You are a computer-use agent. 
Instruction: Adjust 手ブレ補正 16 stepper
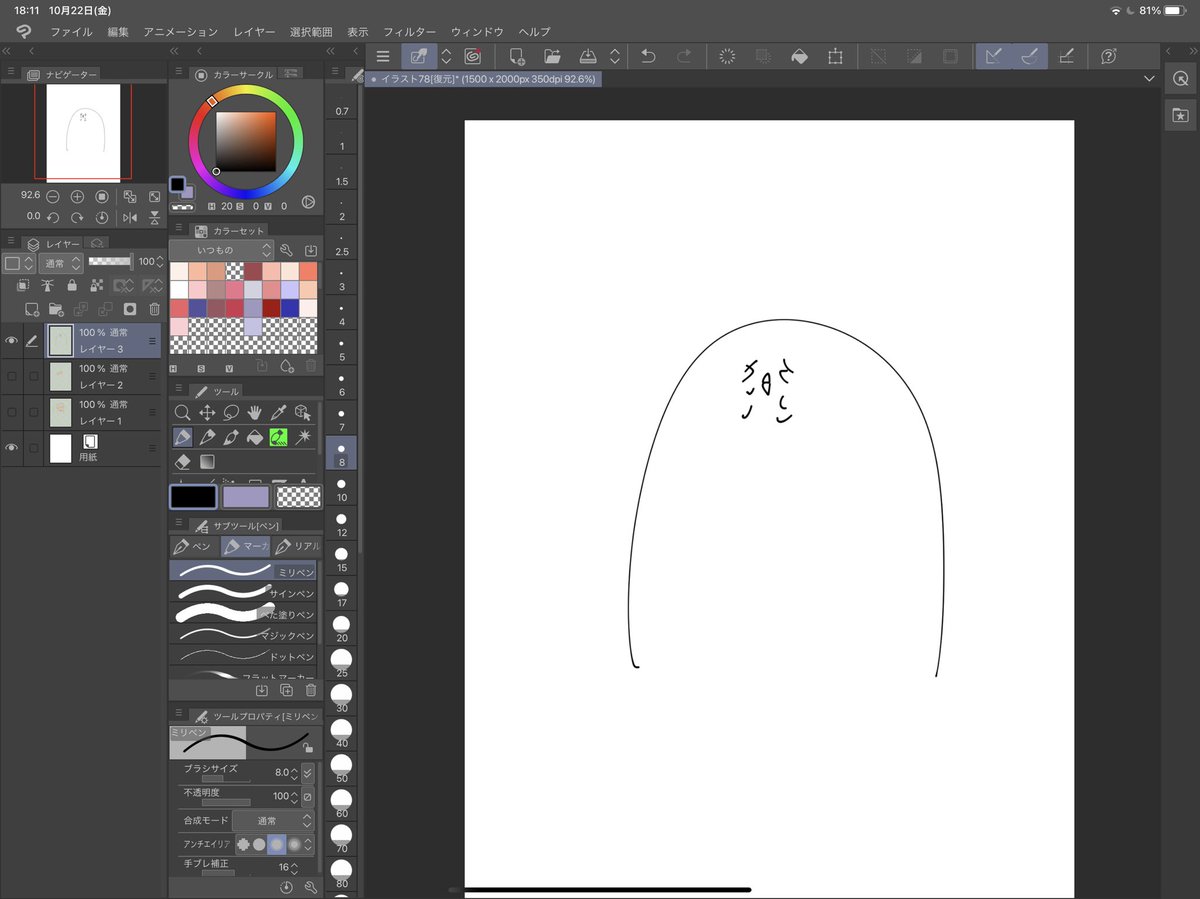pos(296,867)
